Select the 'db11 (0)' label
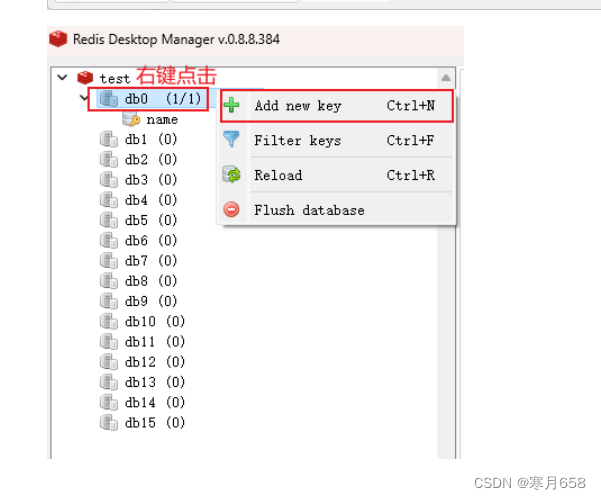 coord(155,342)
